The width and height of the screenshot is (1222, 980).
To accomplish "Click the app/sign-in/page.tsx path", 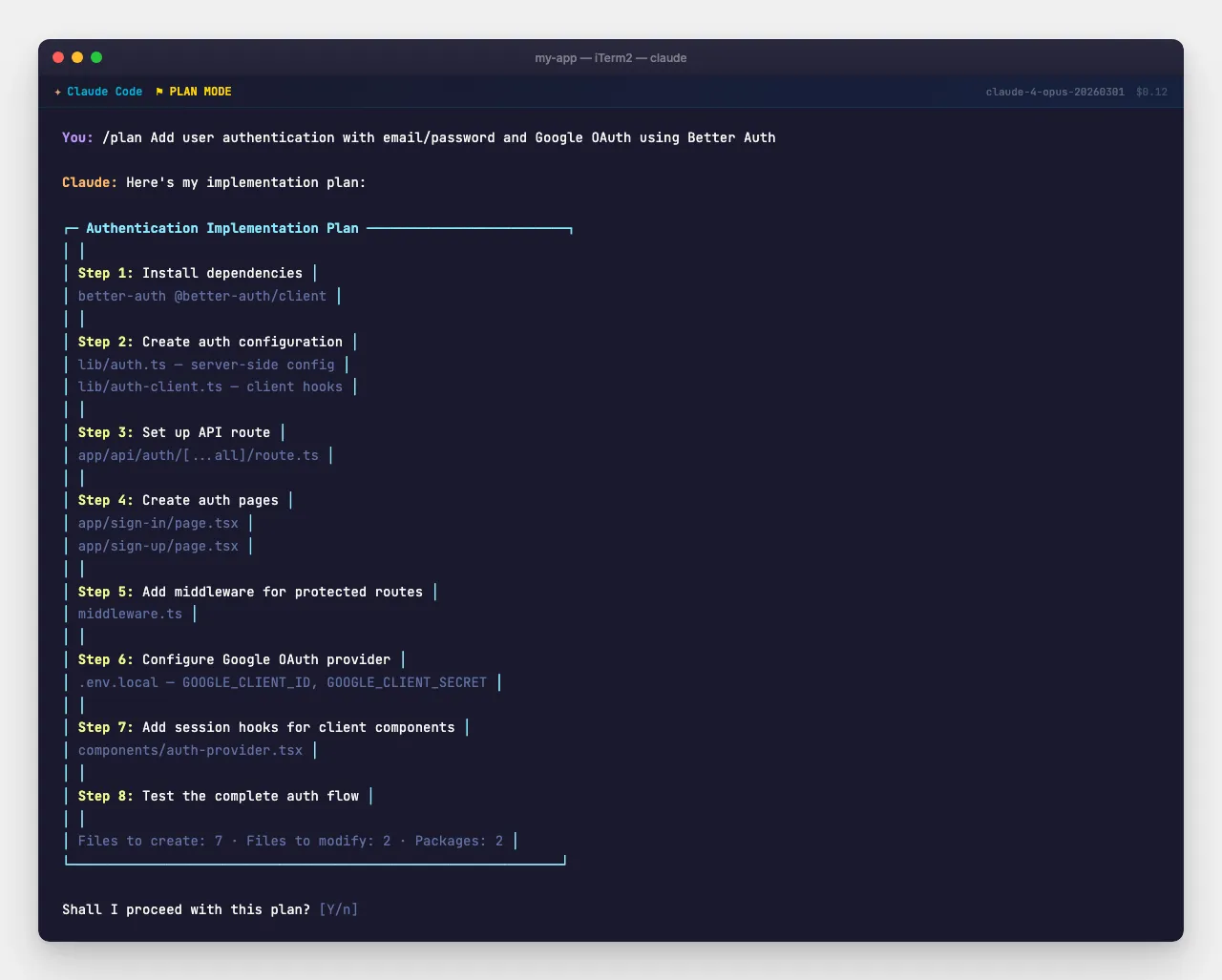I will (x=158, y=523).
